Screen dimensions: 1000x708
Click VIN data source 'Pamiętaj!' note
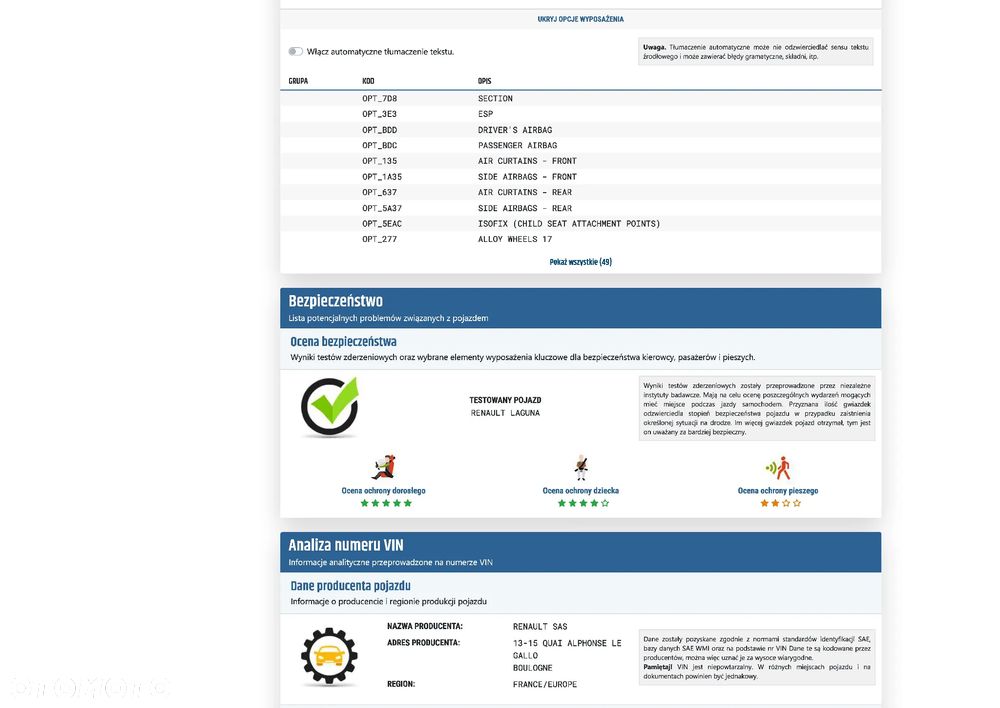pos(757,658)
